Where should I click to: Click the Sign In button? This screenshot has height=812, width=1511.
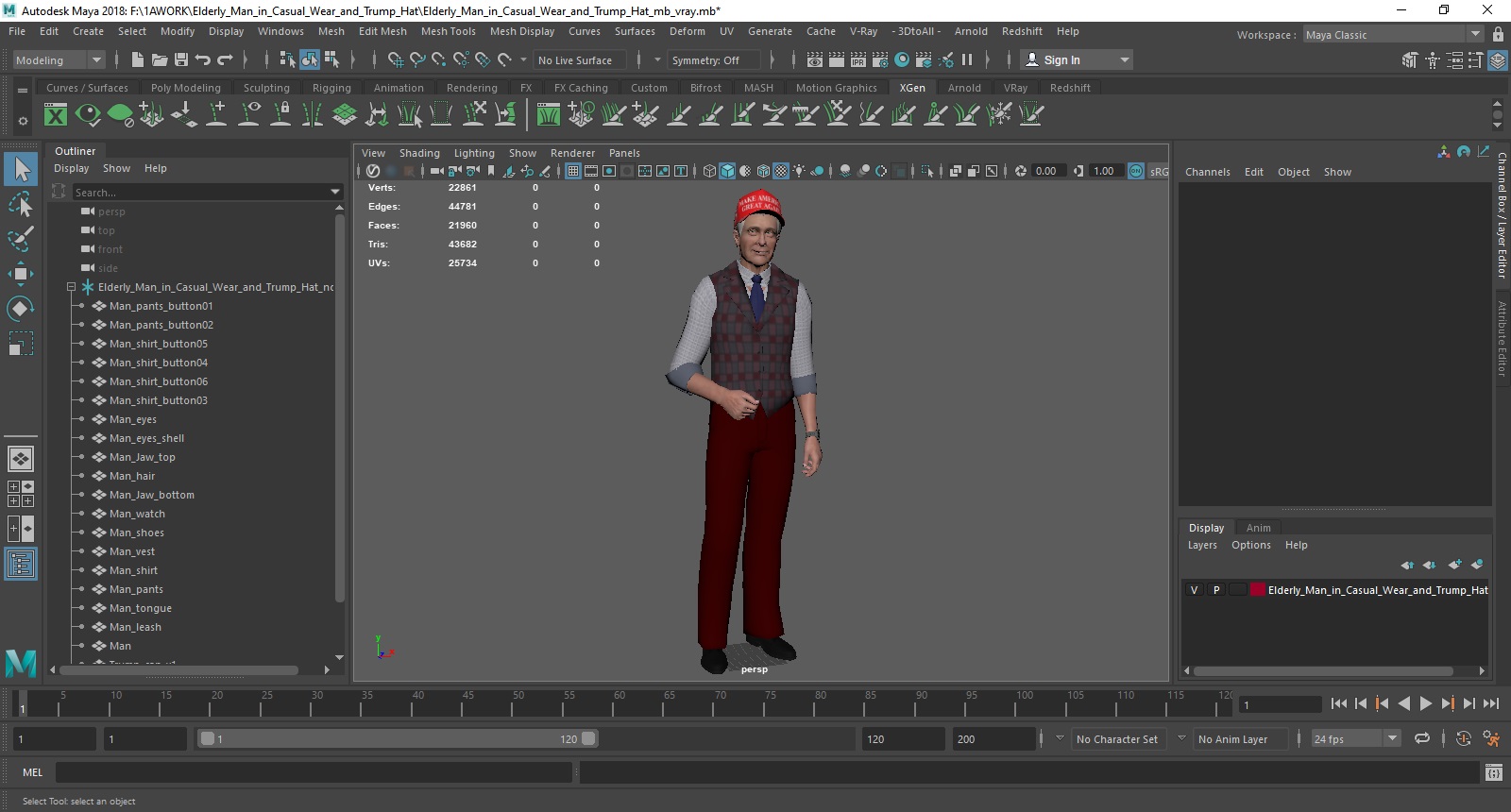pos(1078,59)
